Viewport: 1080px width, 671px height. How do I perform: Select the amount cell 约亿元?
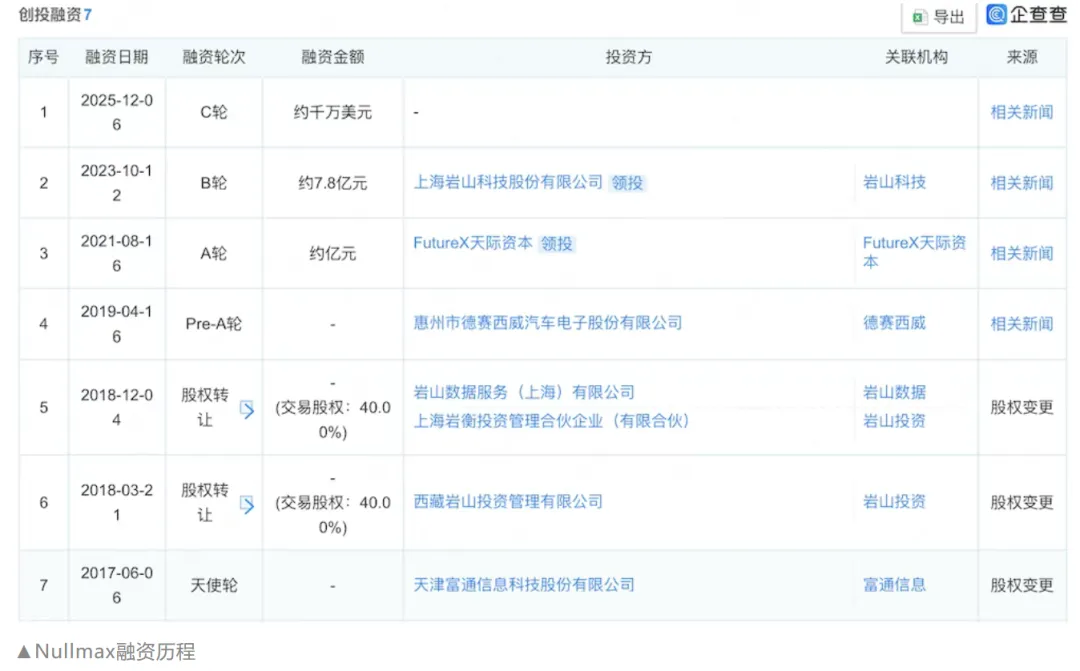click(333, 254)
